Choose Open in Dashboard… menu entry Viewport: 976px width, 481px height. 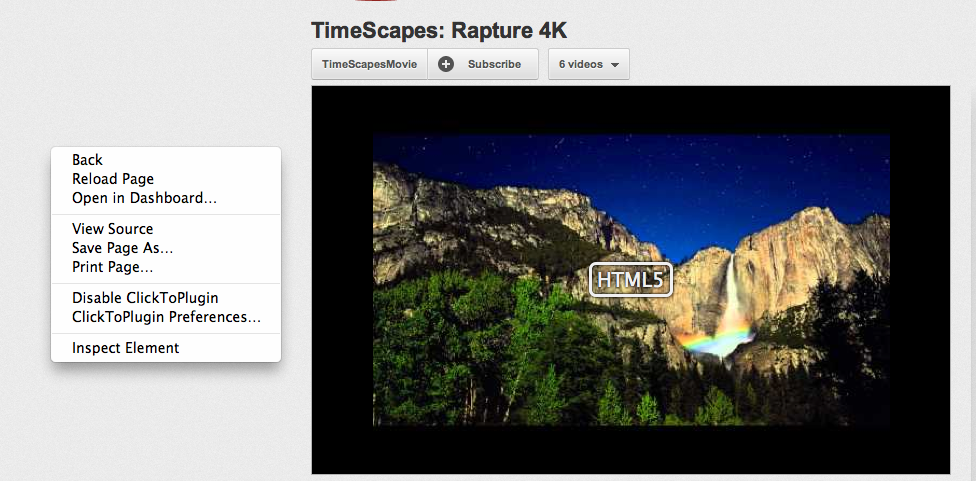tap(166, 198)
